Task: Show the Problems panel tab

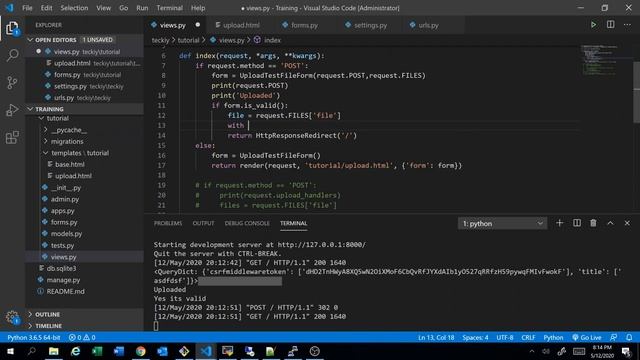Action: point(168,223)
